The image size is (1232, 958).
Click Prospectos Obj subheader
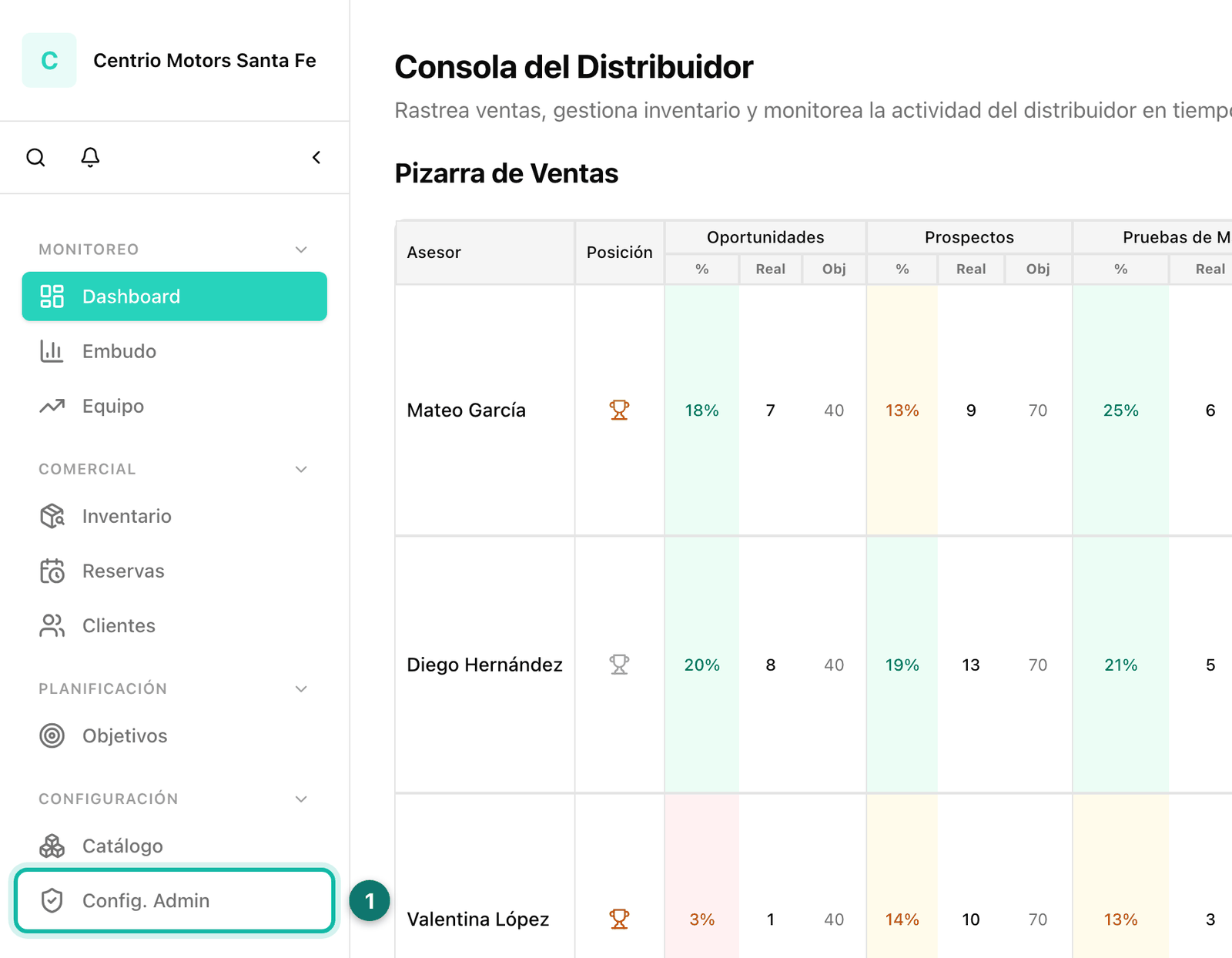tap(1038, 269)
